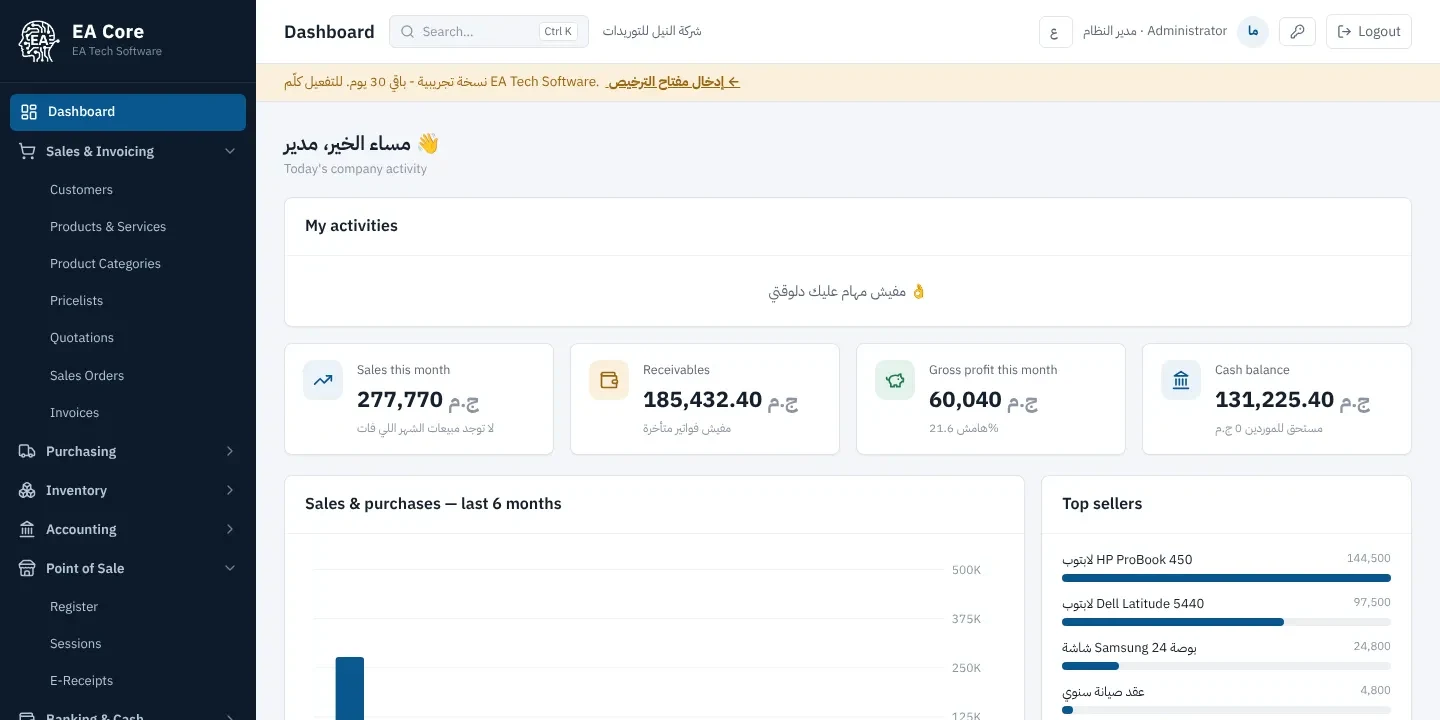This screenshot has height=720, width=1440.
Task: Click the 277,770 sales amount
Action: tap(400, 400)
